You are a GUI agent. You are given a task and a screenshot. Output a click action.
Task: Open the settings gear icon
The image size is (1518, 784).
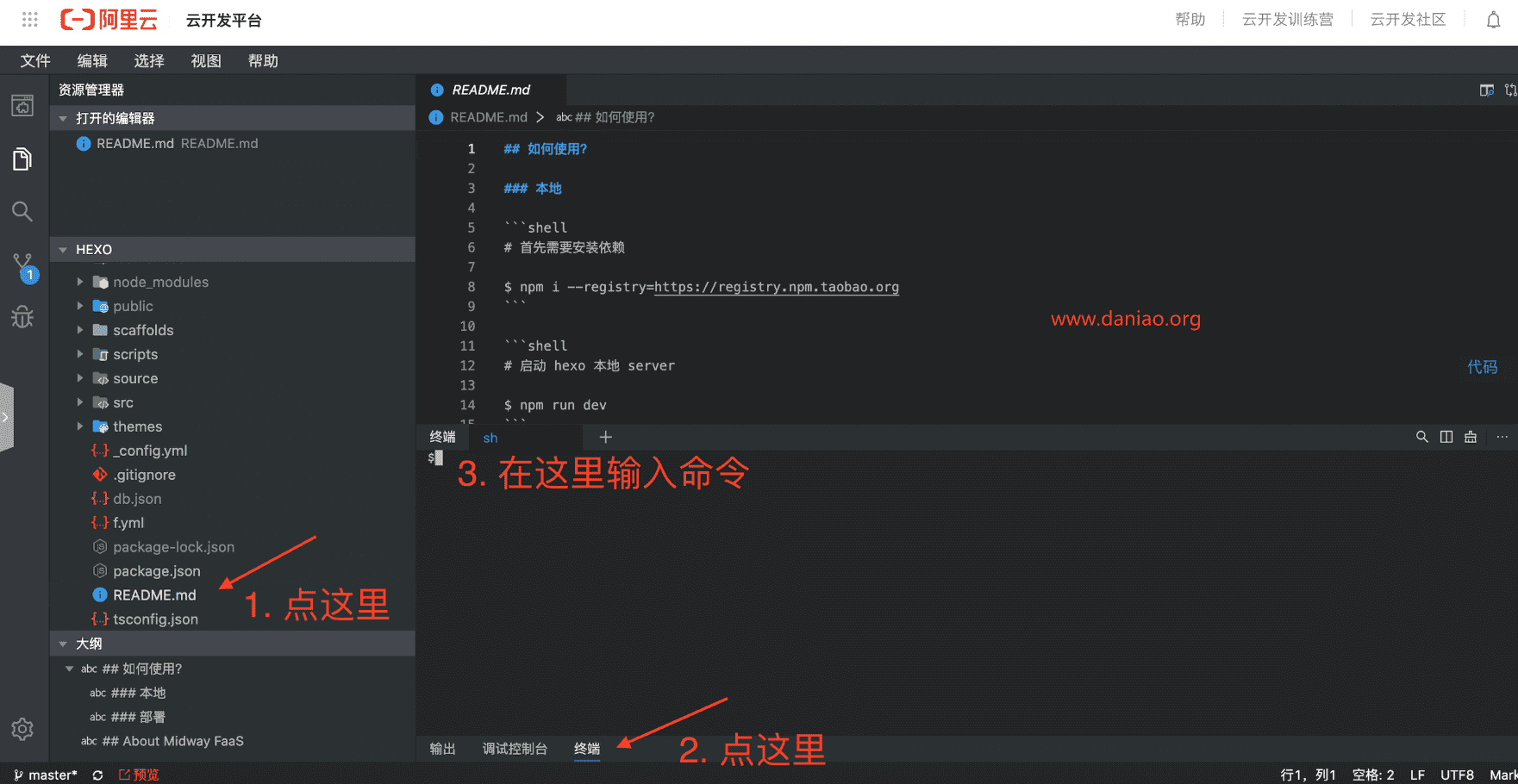tap(22, 729)
